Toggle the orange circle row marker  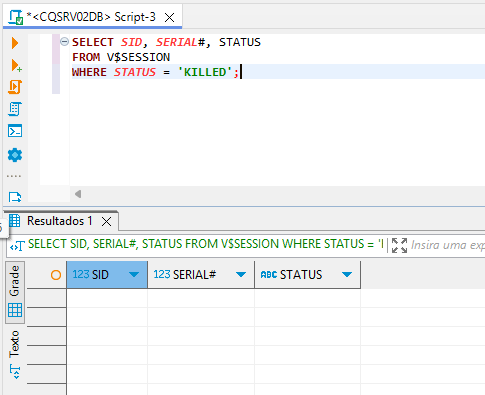[x=56, y=275]
